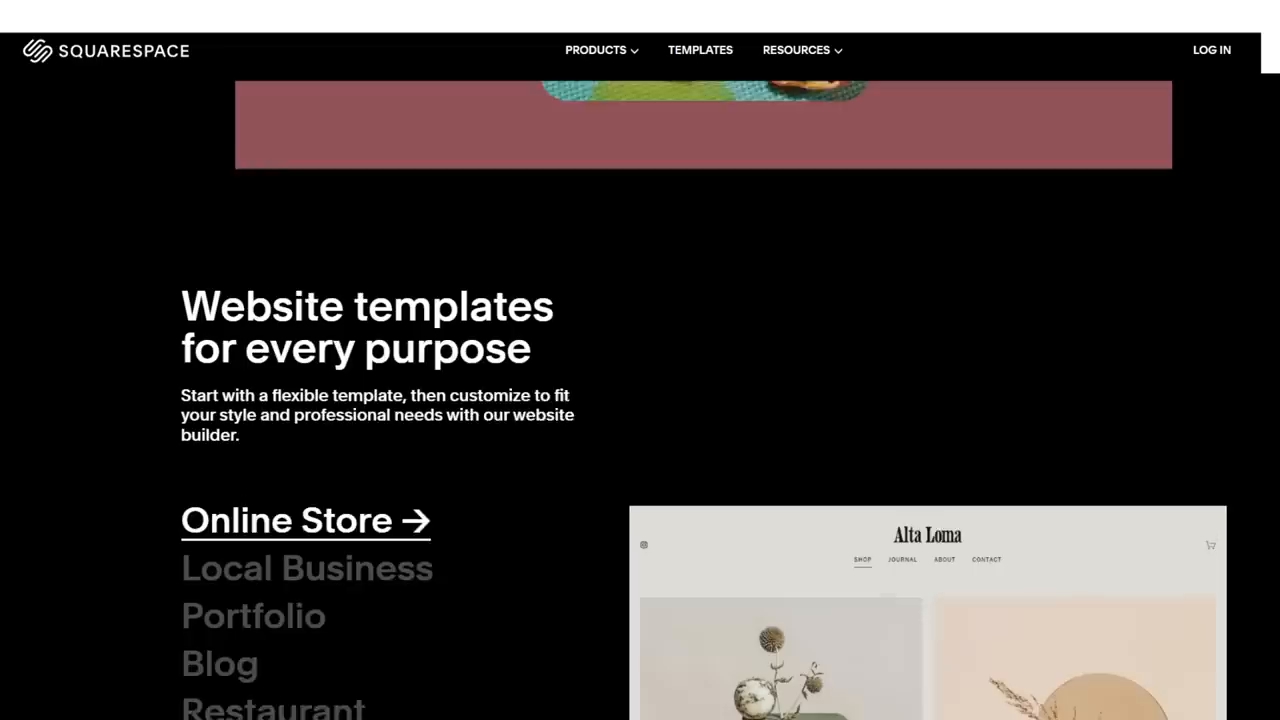The height and width of the screenshot is (720, 1280).
Task: Choose the Blog template category
Action: point(220,665)
